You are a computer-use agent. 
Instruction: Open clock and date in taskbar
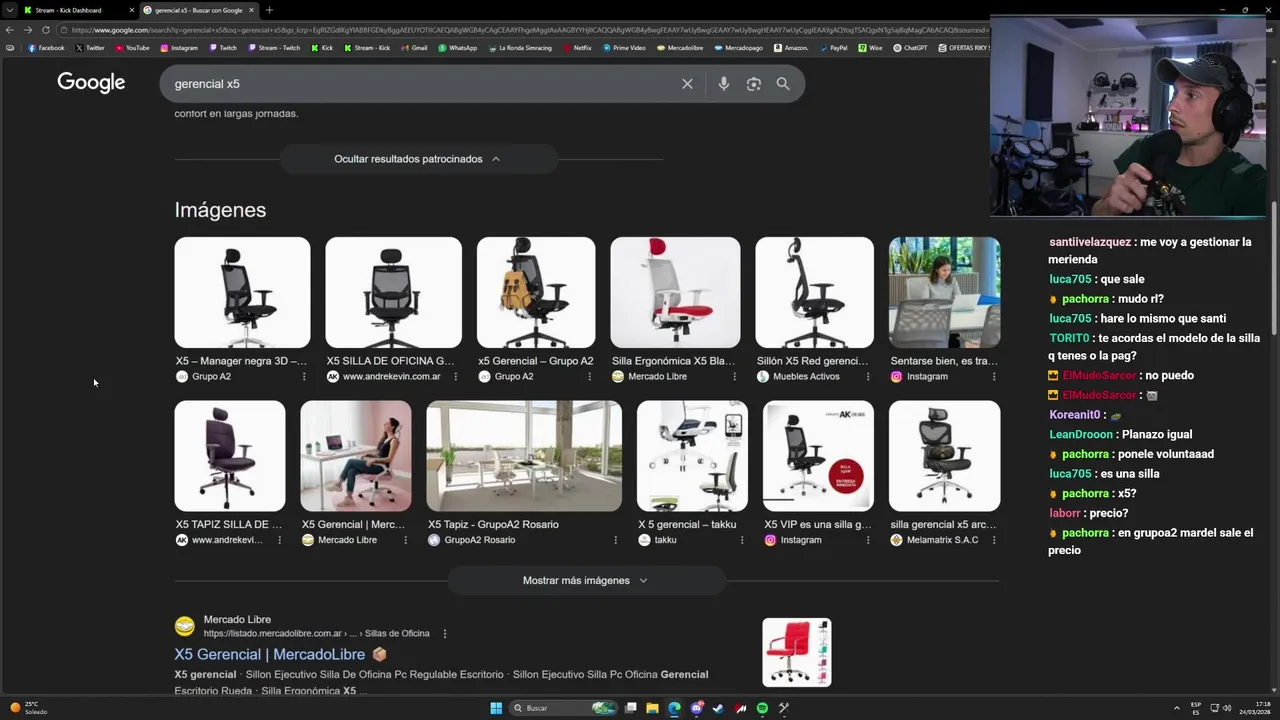pyautogui.click(x=1255, y=708)
